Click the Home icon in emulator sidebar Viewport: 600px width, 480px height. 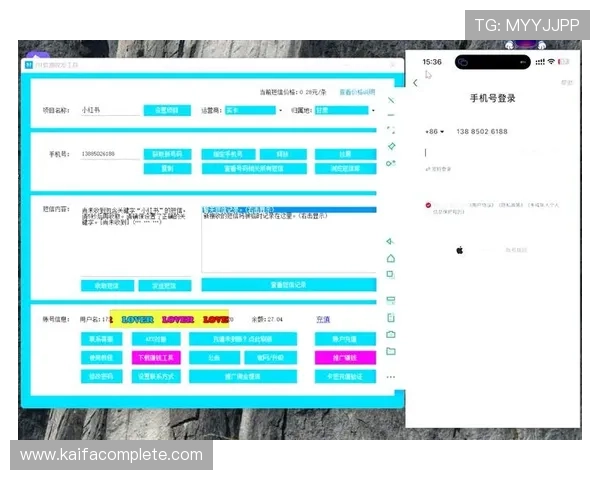(391, 258)
